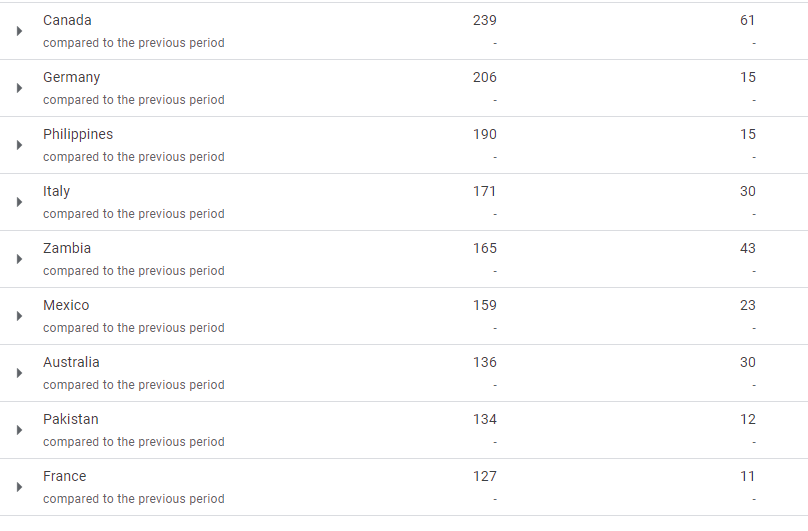Expand the Italy row triangle
Viewport: 808px width, 531px height.
[19, 202]
